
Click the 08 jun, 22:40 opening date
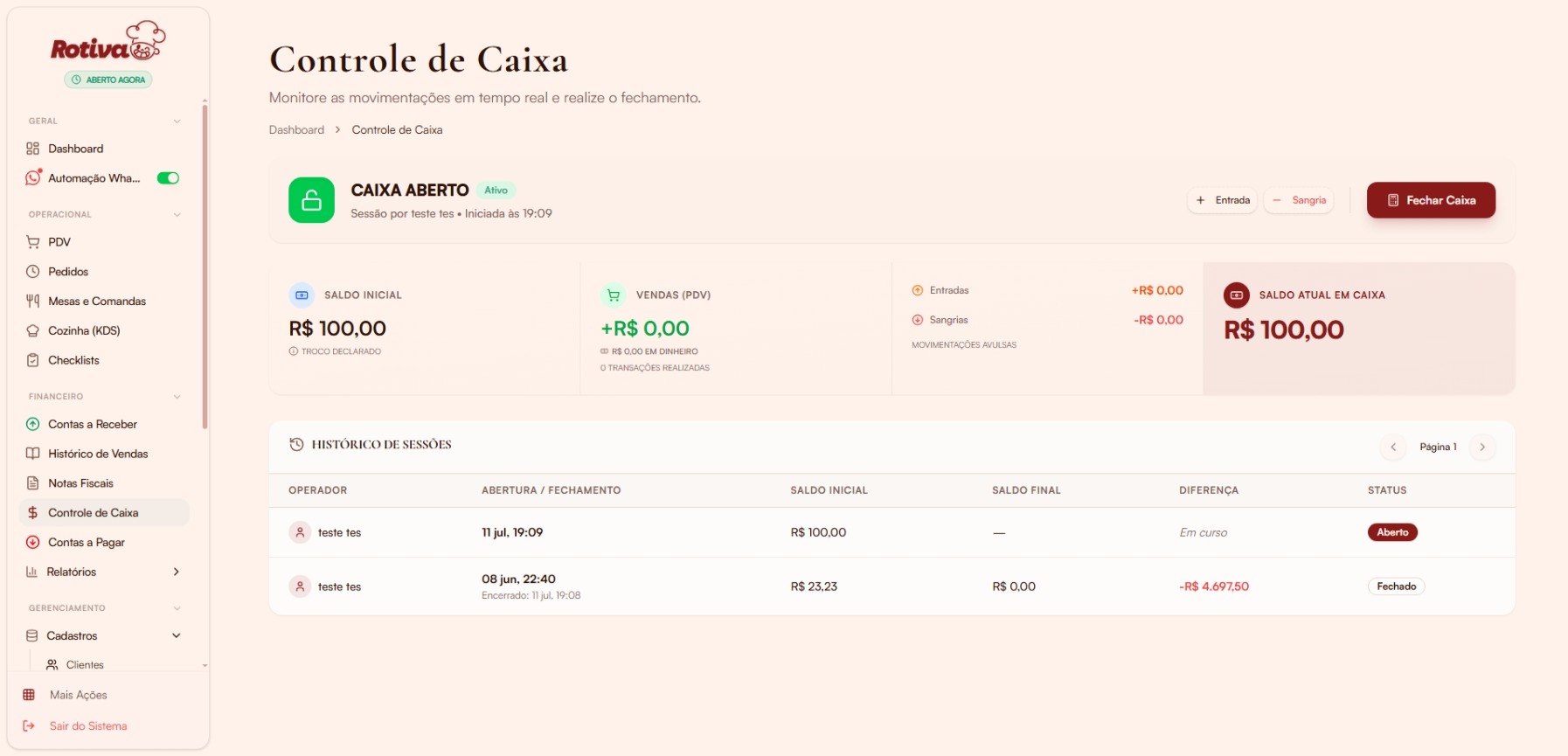[x=518, y=579]
